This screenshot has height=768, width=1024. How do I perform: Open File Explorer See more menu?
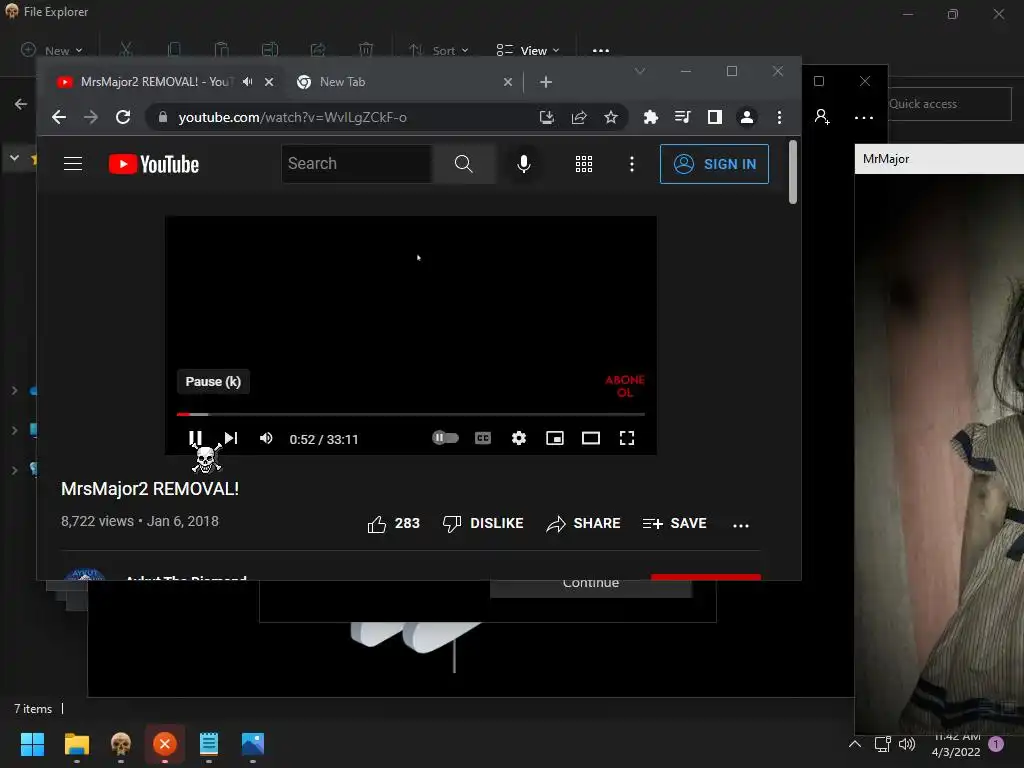pos(601,50)
